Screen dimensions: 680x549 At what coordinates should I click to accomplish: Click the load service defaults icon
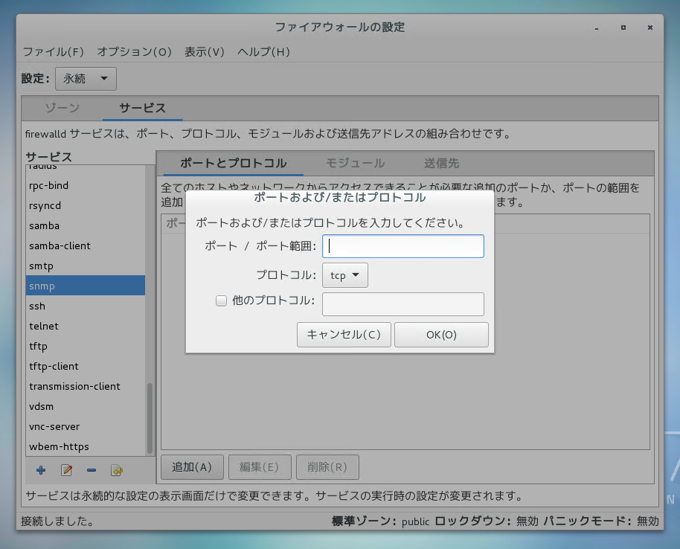coord(117,470)
